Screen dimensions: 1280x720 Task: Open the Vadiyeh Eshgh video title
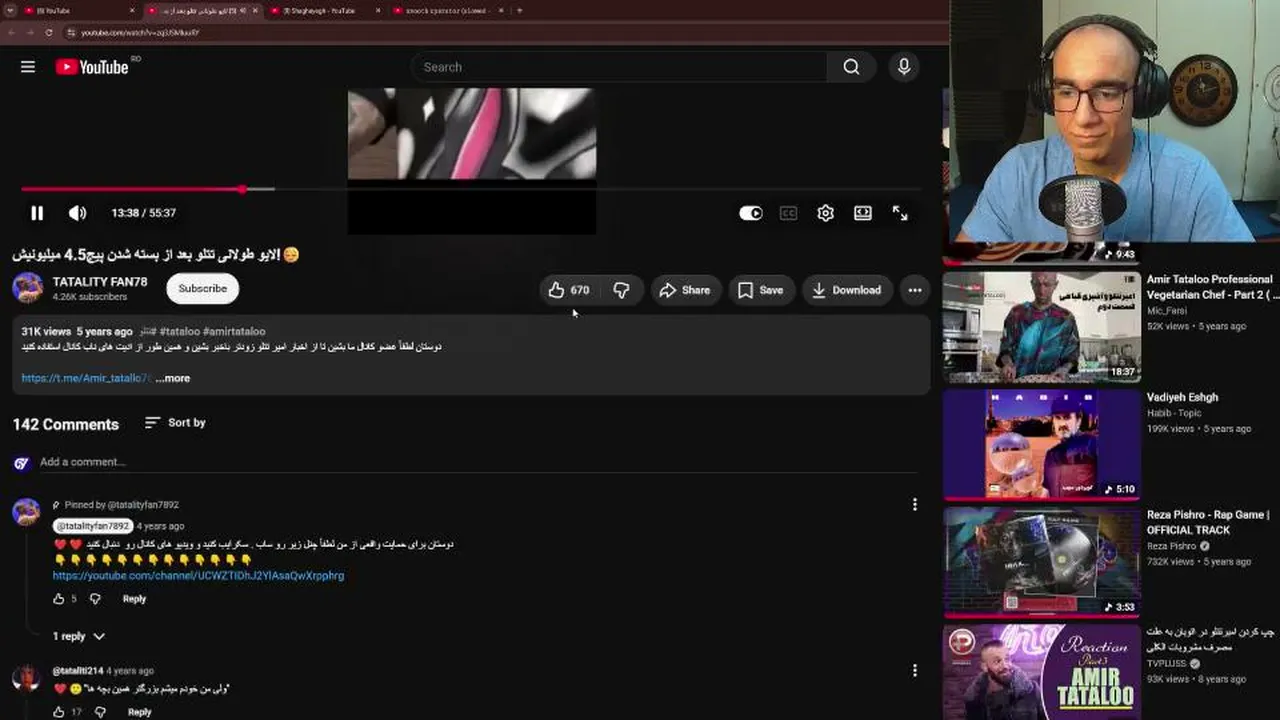pyautogui.click(x=1182, y=397)
